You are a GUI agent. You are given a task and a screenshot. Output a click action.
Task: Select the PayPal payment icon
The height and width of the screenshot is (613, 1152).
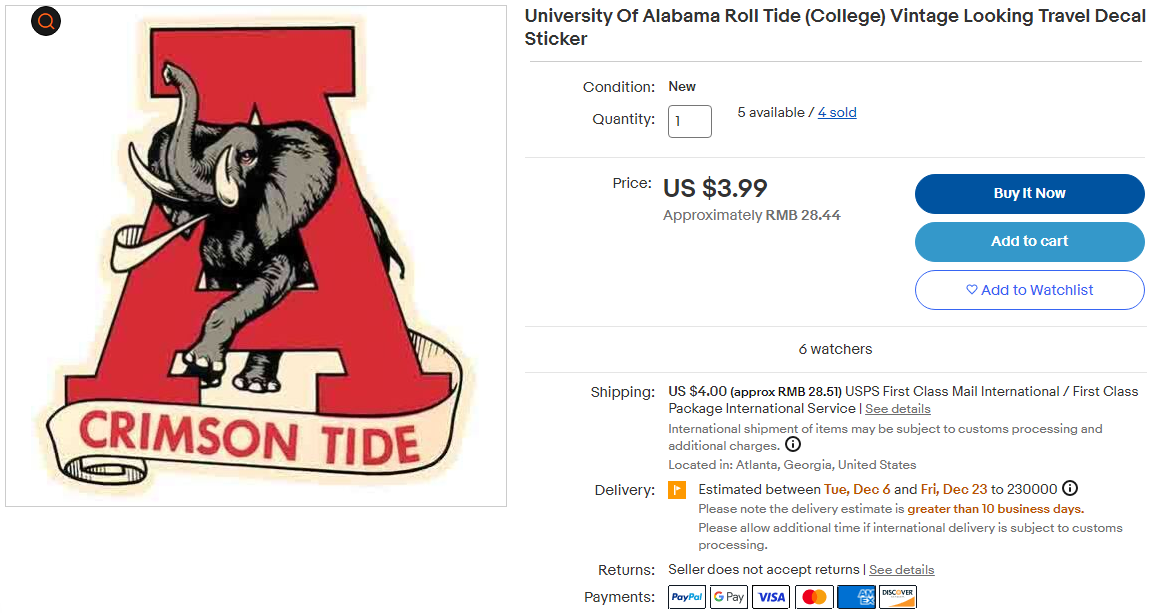click(x=687, y=597)
